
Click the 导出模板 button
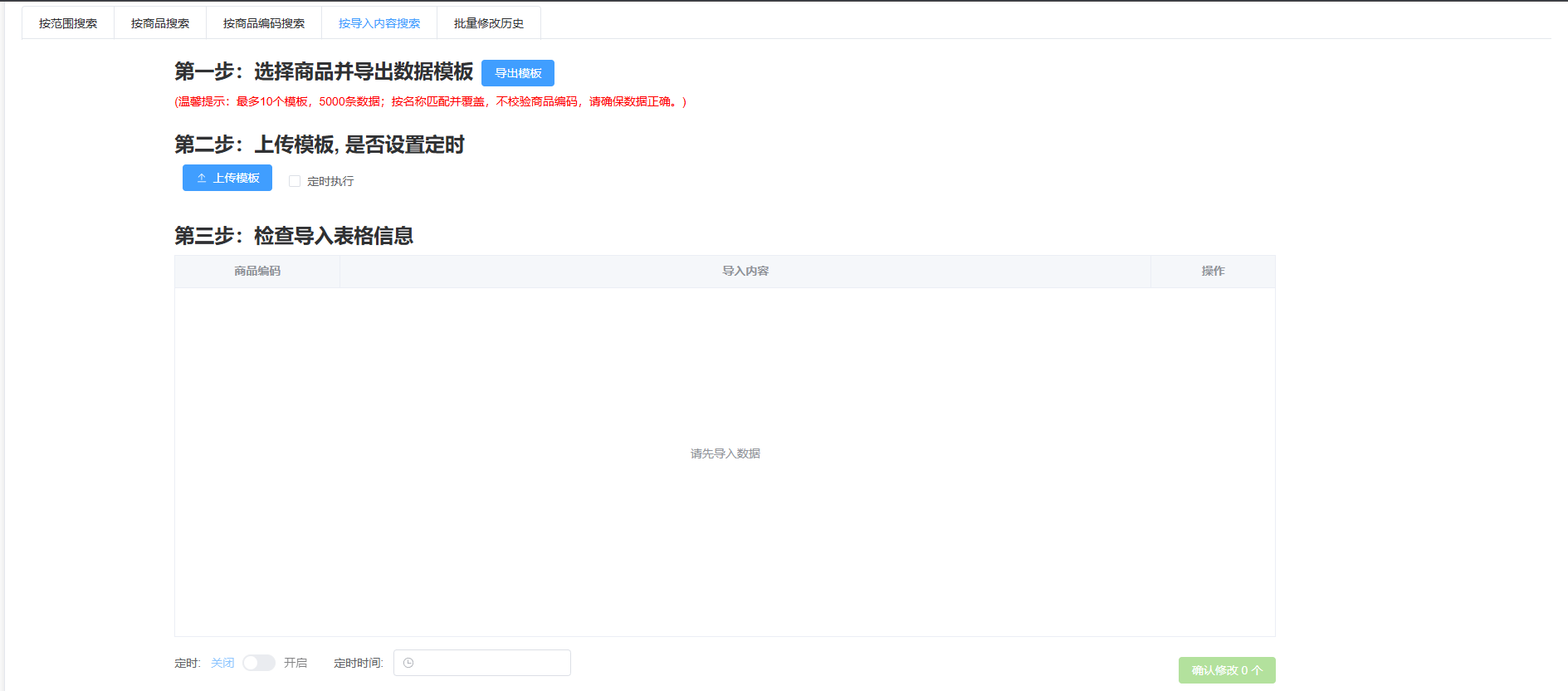click(x=518, y=73)
